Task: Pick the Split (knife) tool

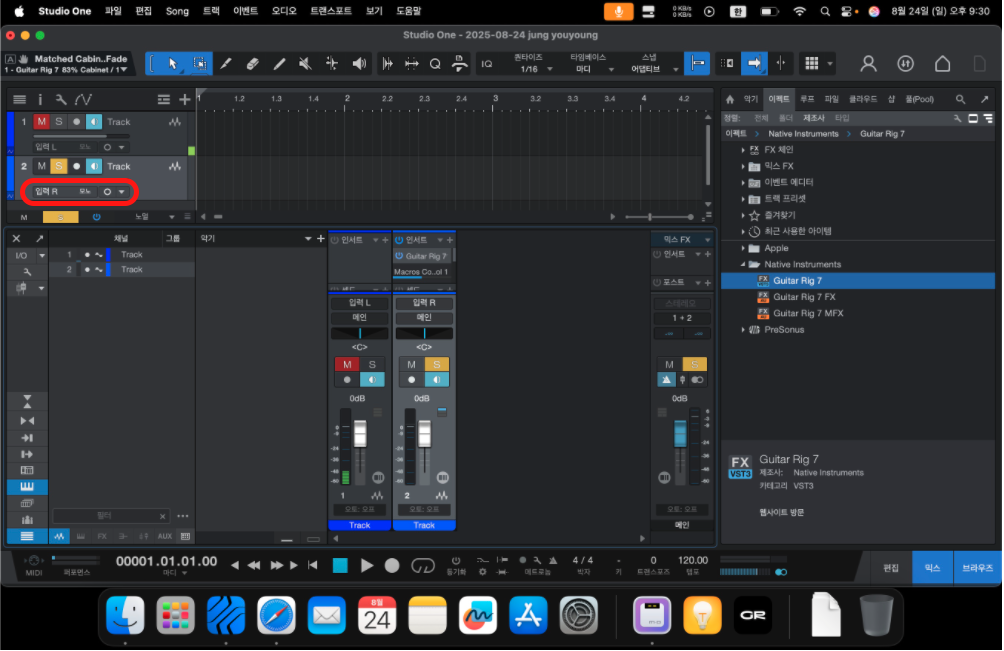Action: click(x=225, y=63)
